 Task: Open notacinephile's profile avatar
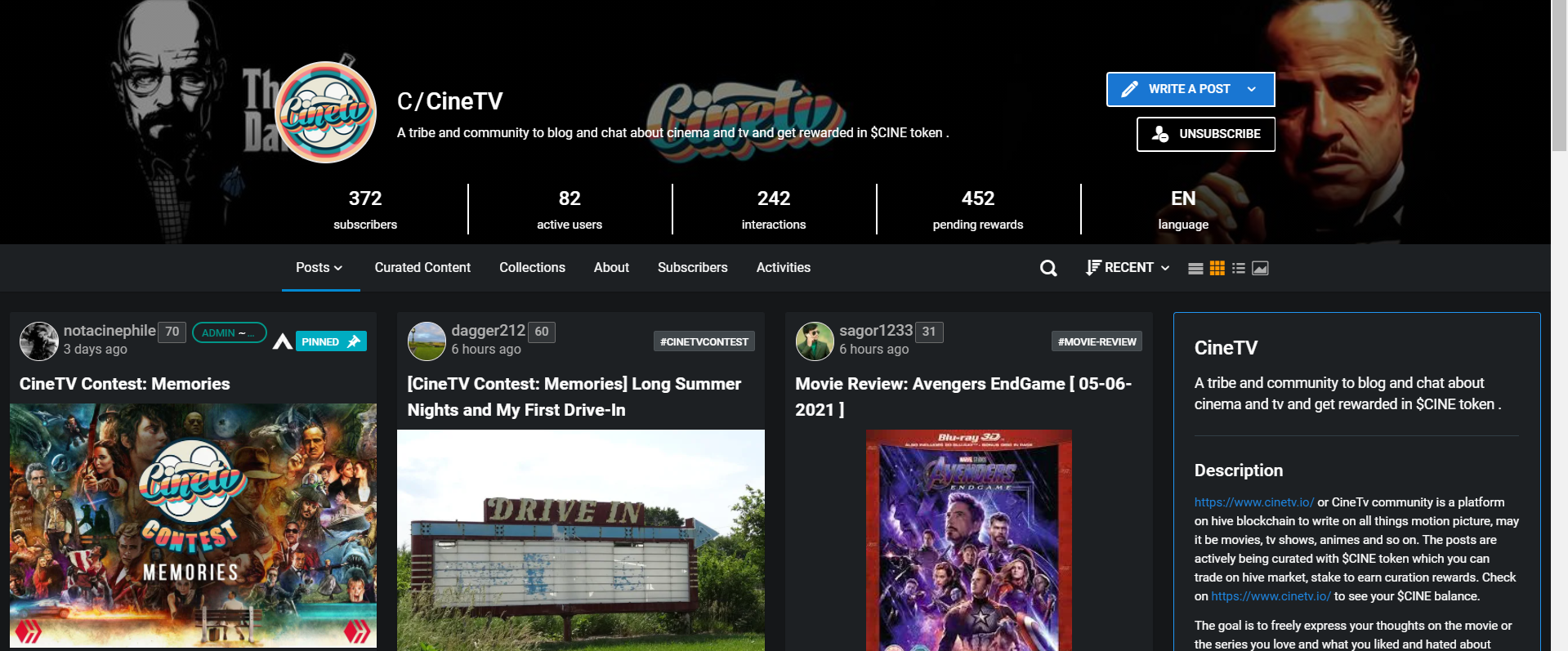click(x=38, y=341)
